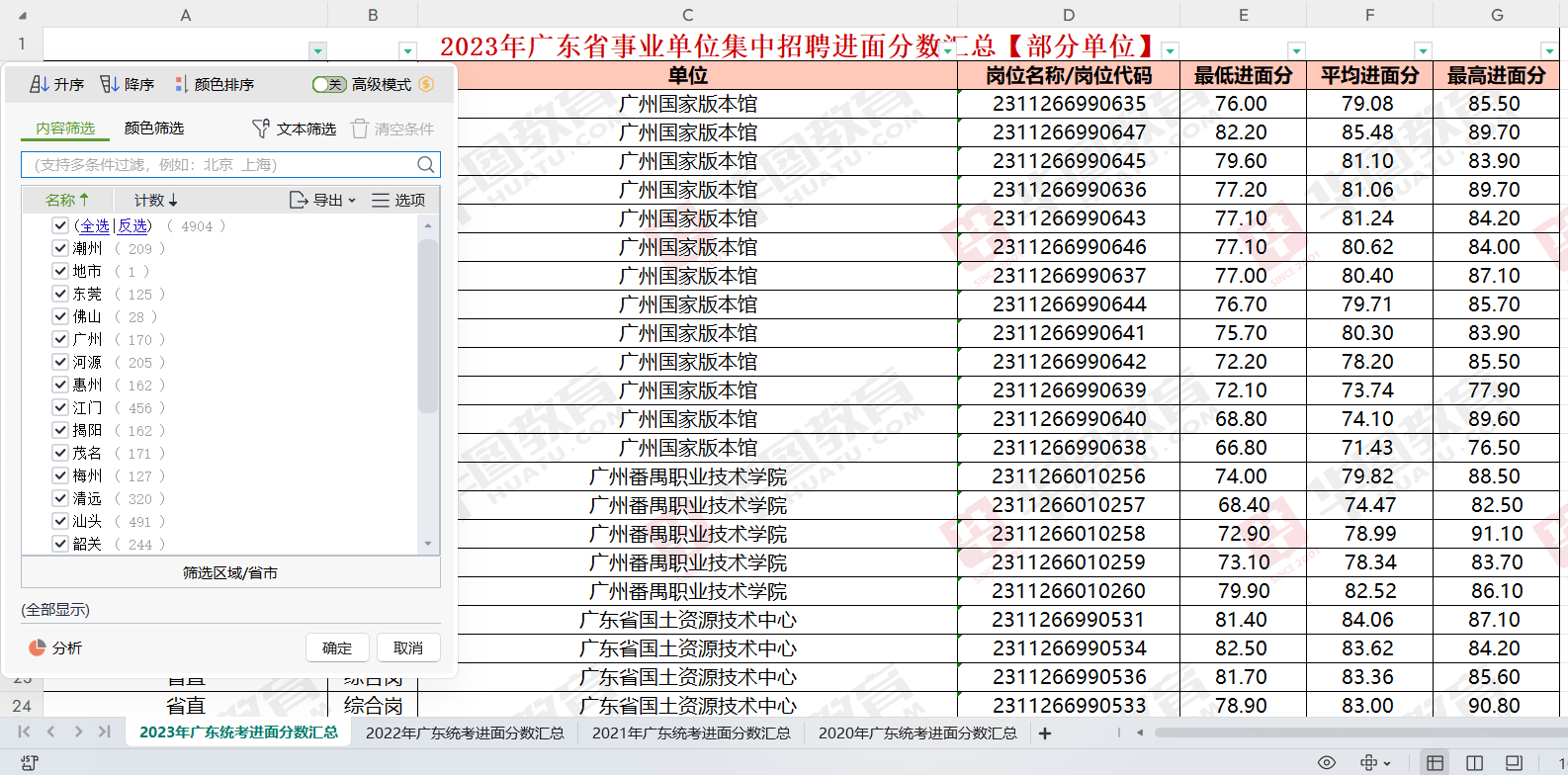Open column B filter dropdown arrow
The width and height of the screenshot is (1568, 775).
pyautogui.click(x=407, y=50)
